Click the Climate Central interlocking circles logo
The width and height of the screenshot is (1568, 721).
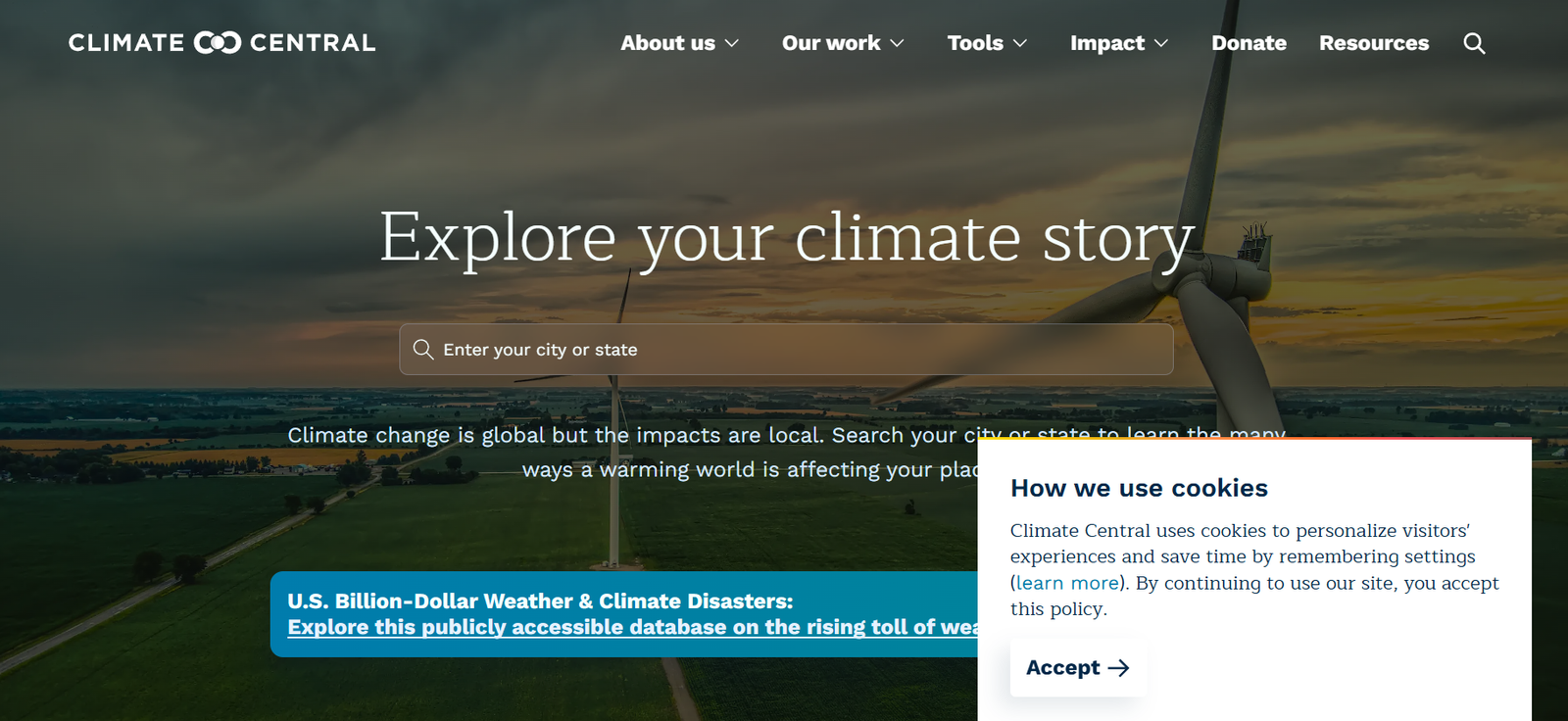pos(217,43)
